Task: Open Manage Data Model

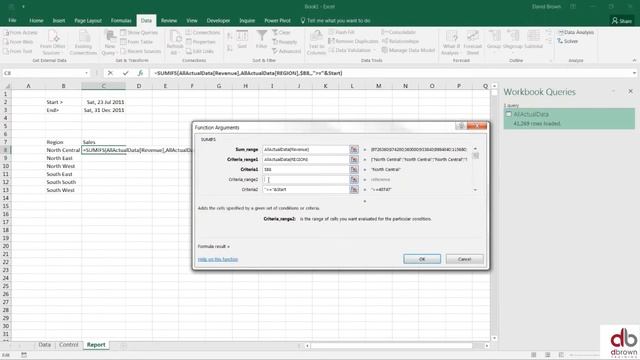Action: click(x=408, y=50)
